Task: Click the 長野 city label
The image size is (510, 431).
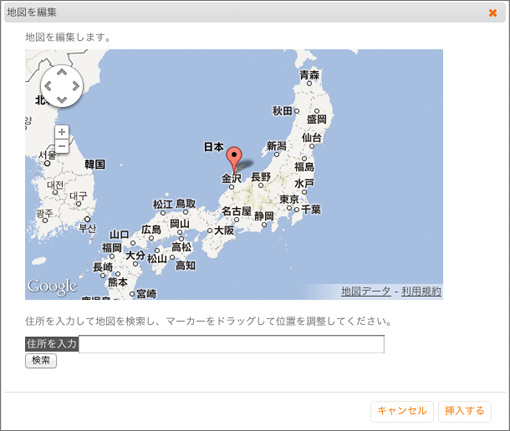Action: [x=261, y=176]
